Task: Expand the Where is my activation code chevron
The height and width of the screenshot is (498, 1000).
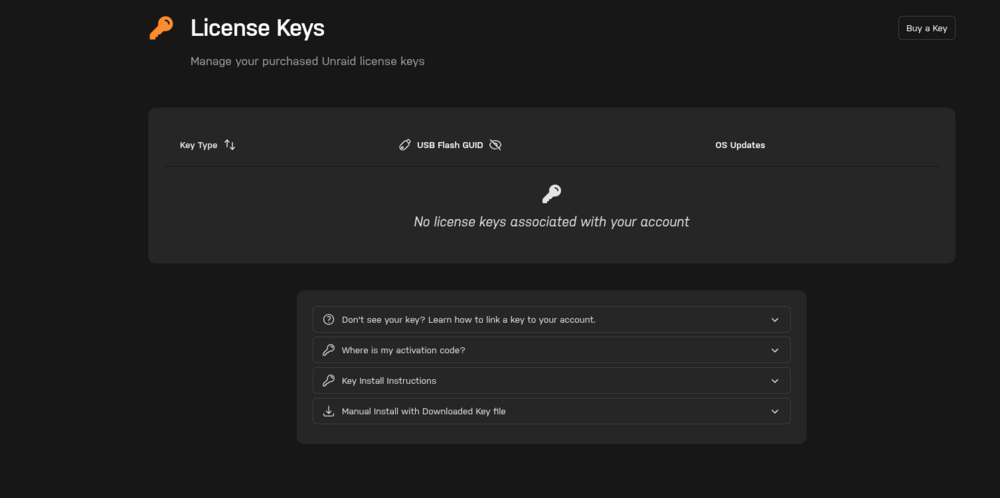Action: [775, 350]
